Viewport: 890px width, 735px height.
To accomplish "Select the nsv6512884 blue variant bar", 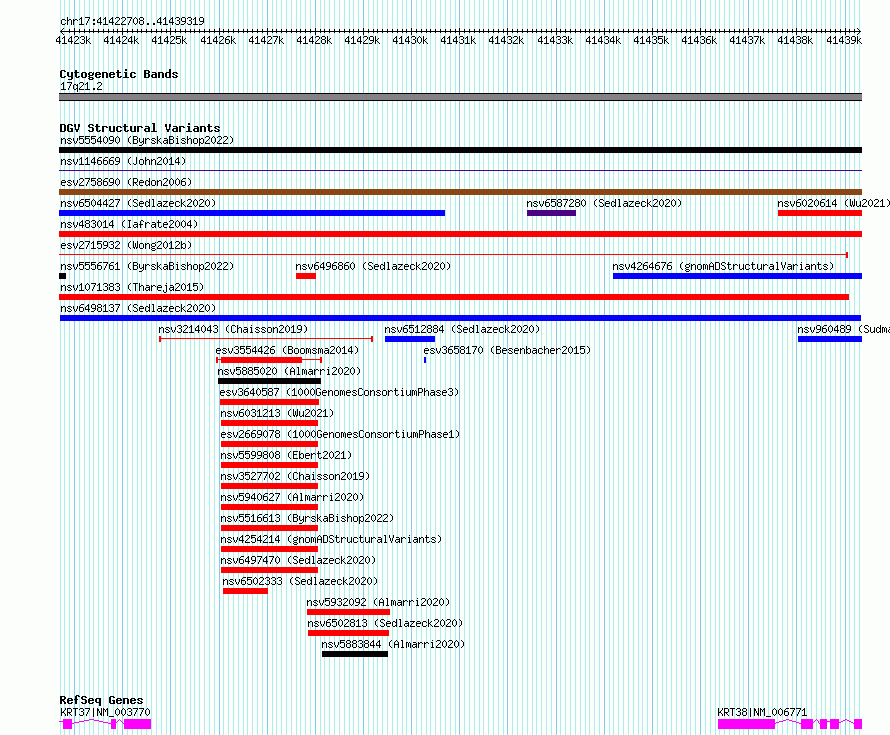I will click(x=410, y=339).
